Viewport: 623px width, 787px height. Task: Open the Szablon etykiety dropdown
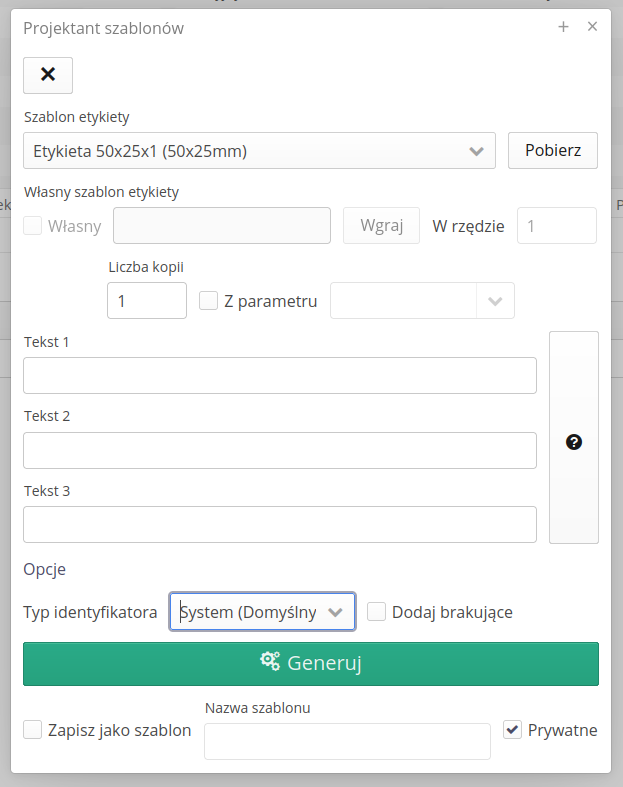point(259,151)
